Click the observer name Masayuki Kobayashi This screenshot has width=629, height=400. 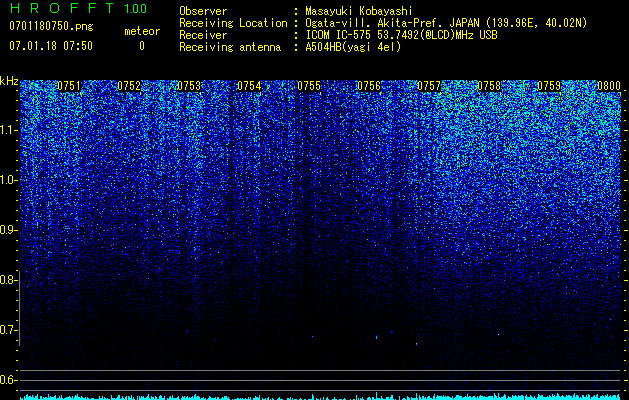click(x=359, y=11)
